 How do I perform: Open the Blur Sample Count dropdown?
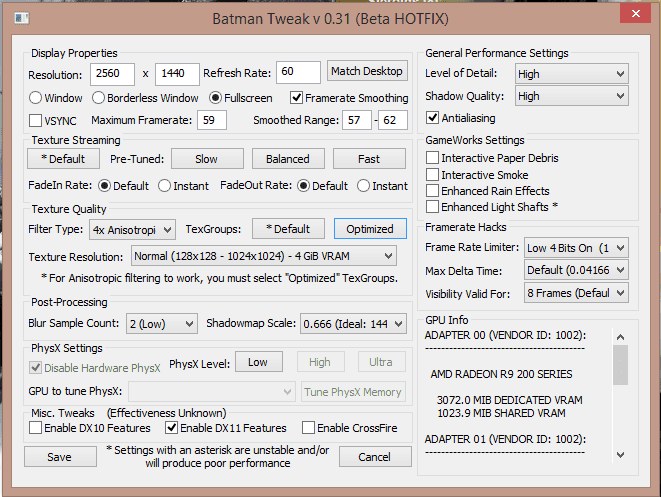click(161, 323)
